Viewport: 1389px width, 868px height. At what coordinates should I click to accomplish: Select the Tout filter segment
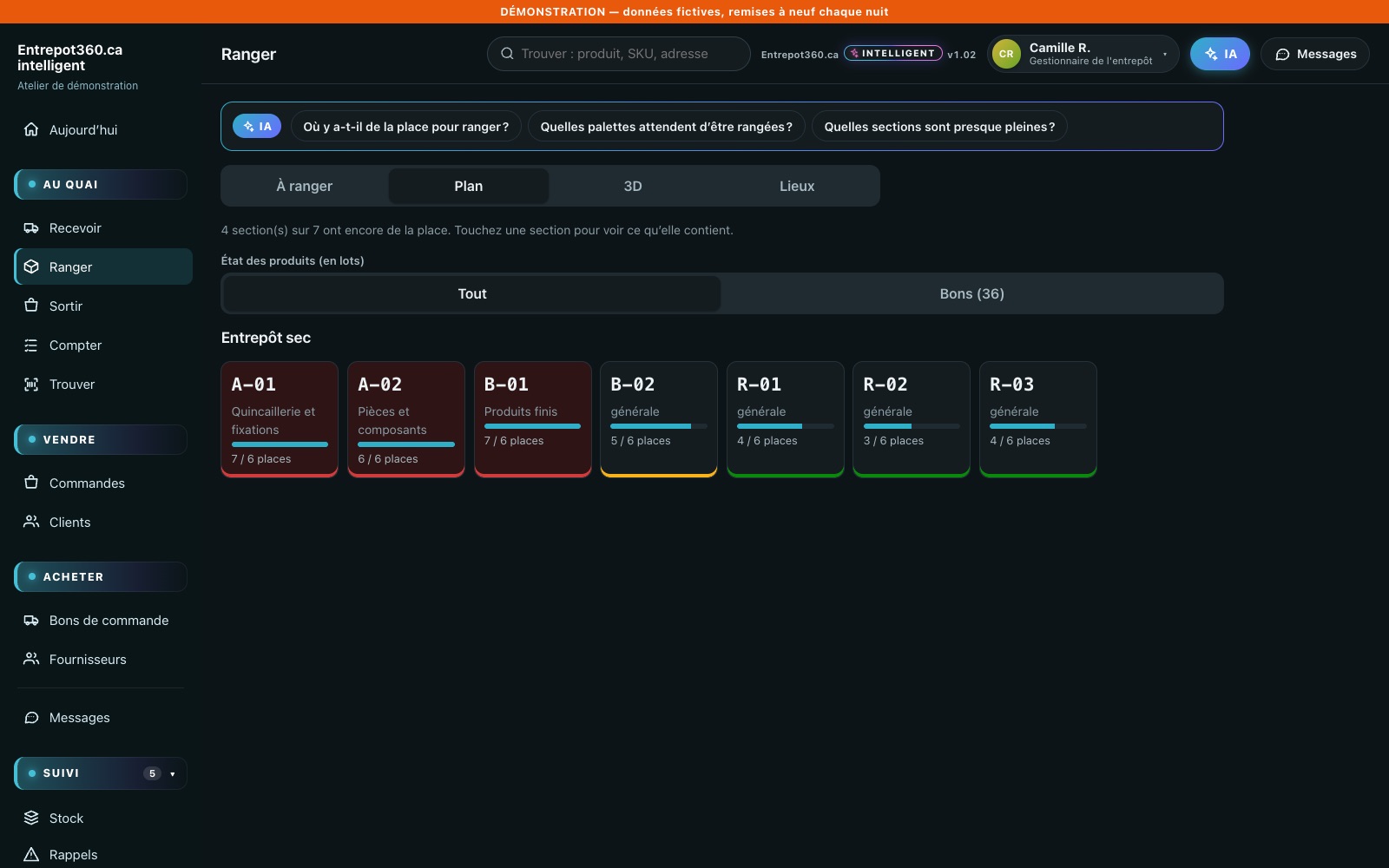(x=472, y=293)
